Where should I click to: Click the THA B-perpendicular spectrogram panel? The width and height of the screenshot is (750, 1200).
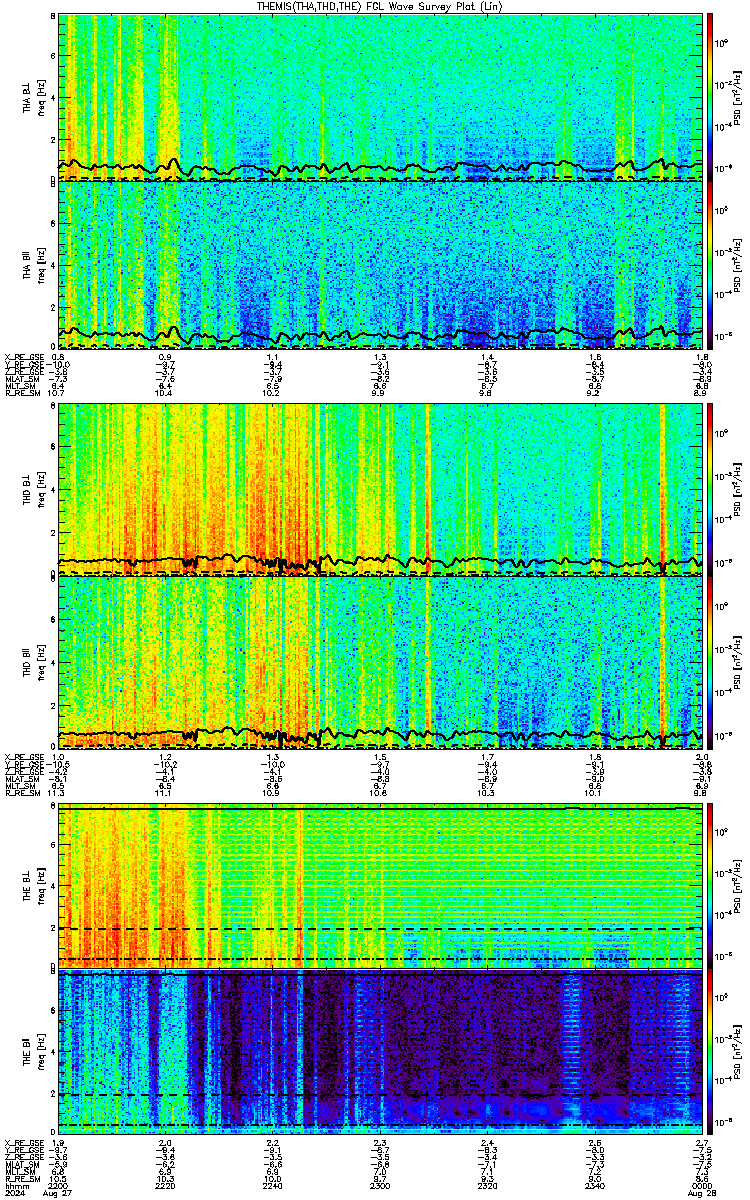click(380, 97)
